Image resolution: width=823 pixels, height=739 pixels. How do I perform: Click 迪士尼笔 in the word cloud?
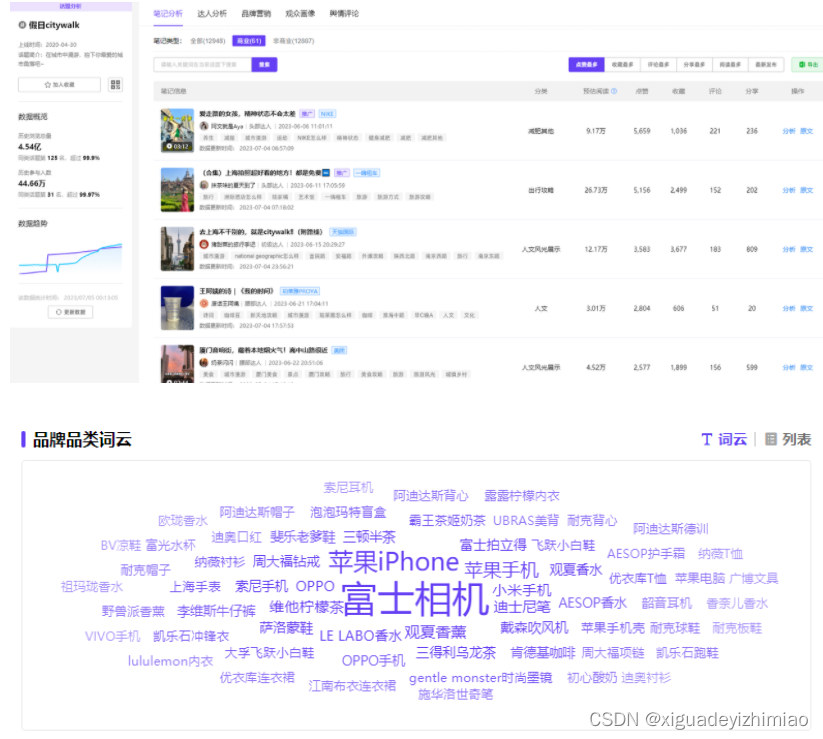(x=522, y=607)
